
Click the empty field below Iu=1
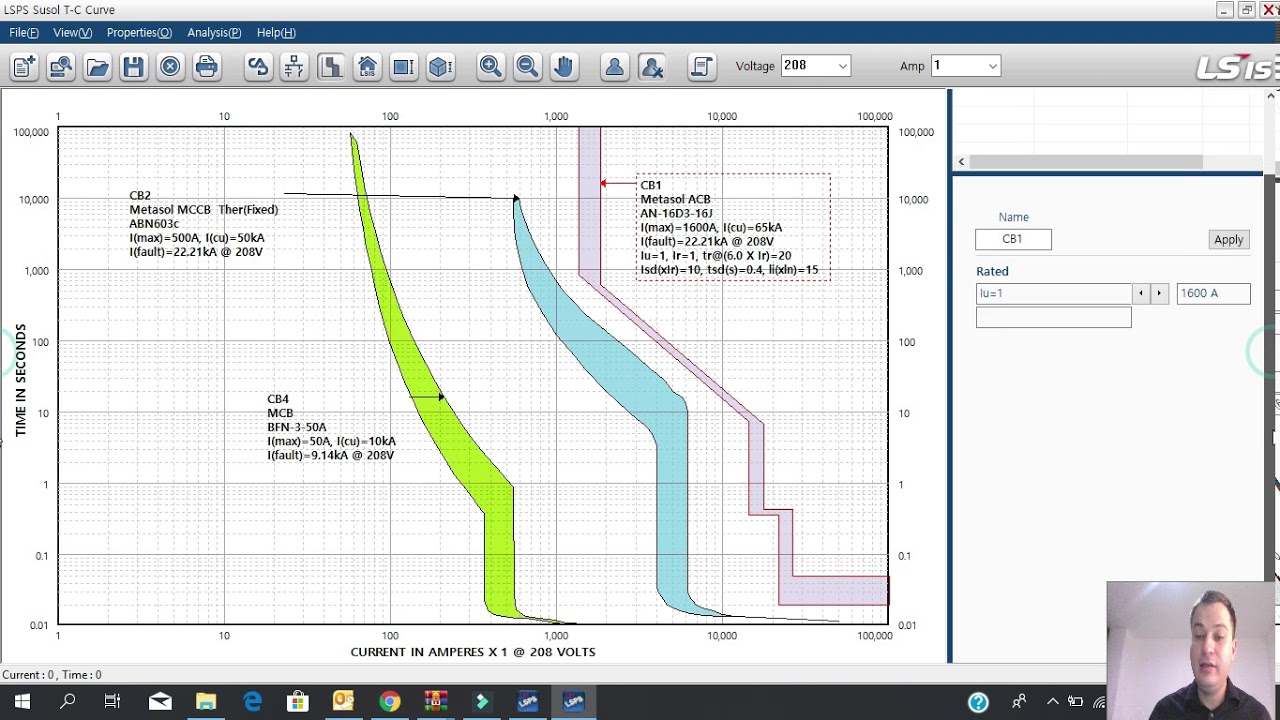pos(1053,317)
